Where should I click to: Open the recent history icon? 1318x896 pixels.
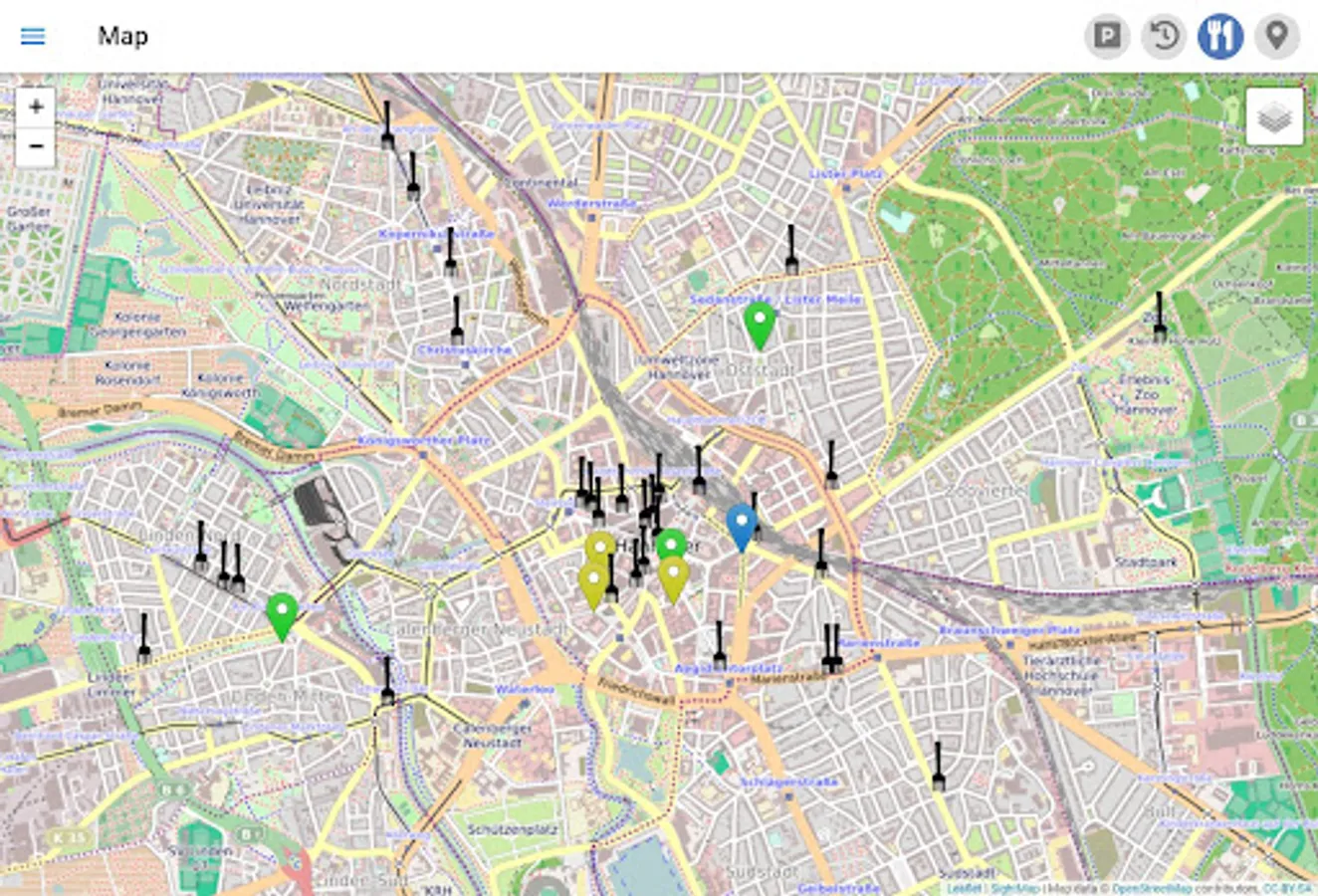point(1163,36)
